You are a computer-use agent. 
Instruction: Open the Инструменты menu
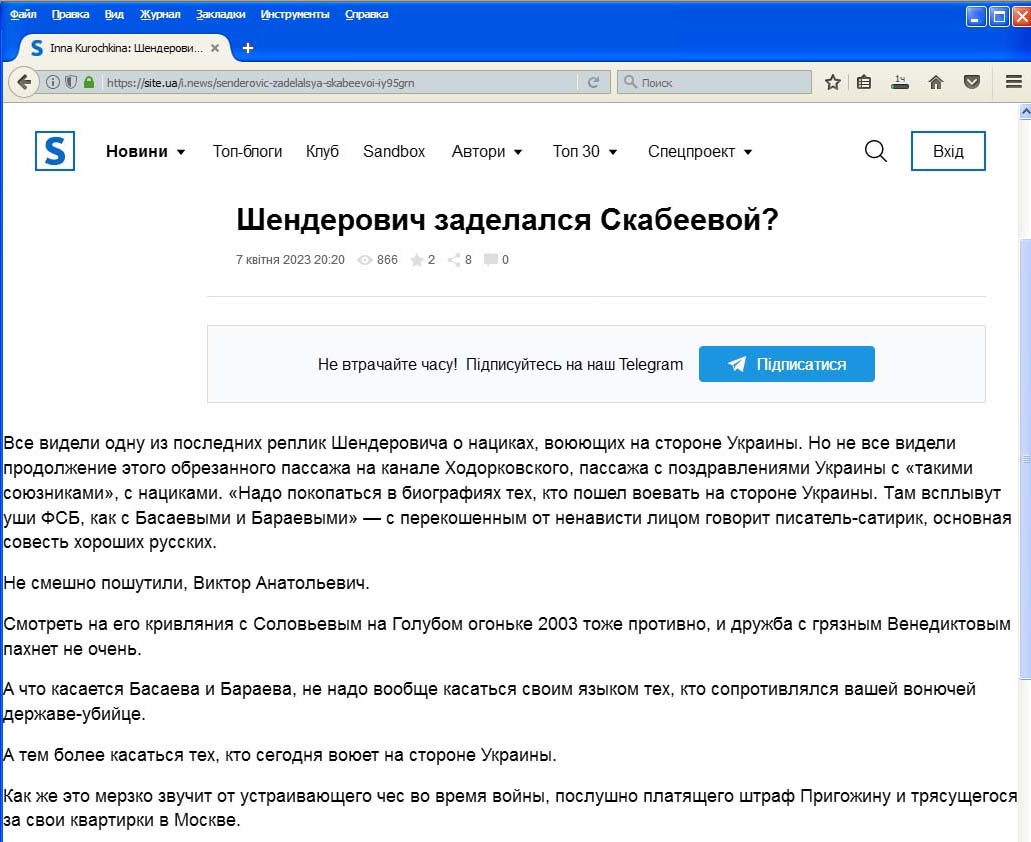click(295, 14)
